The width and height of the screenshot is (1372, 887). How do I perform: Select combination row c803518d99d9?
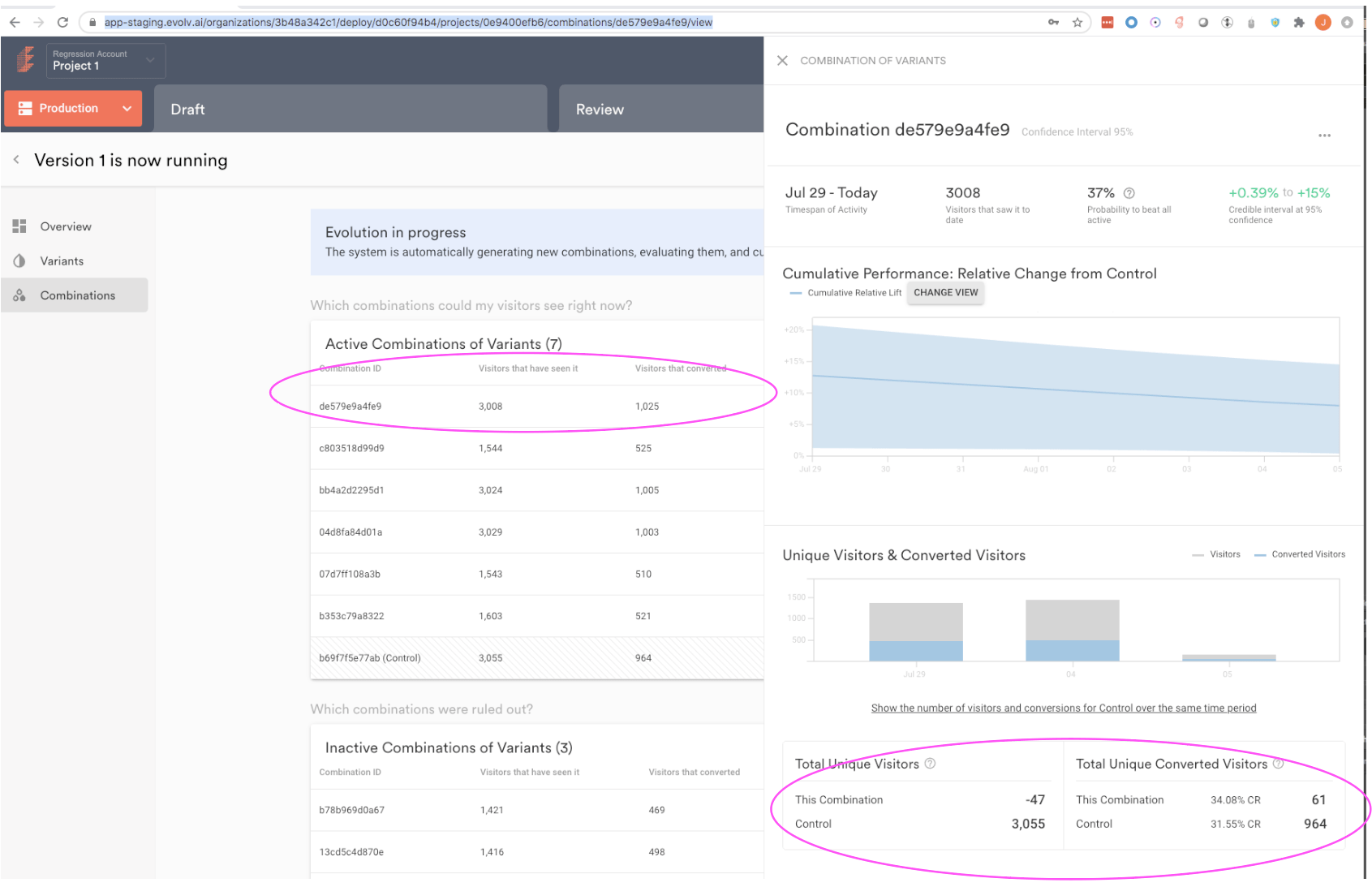(x=537, y=448)
